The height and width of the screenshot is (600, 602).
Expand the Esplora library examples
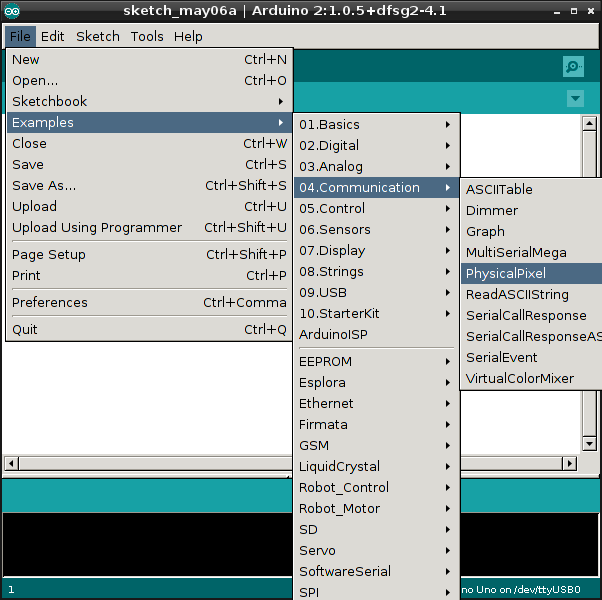pos(376,383)
